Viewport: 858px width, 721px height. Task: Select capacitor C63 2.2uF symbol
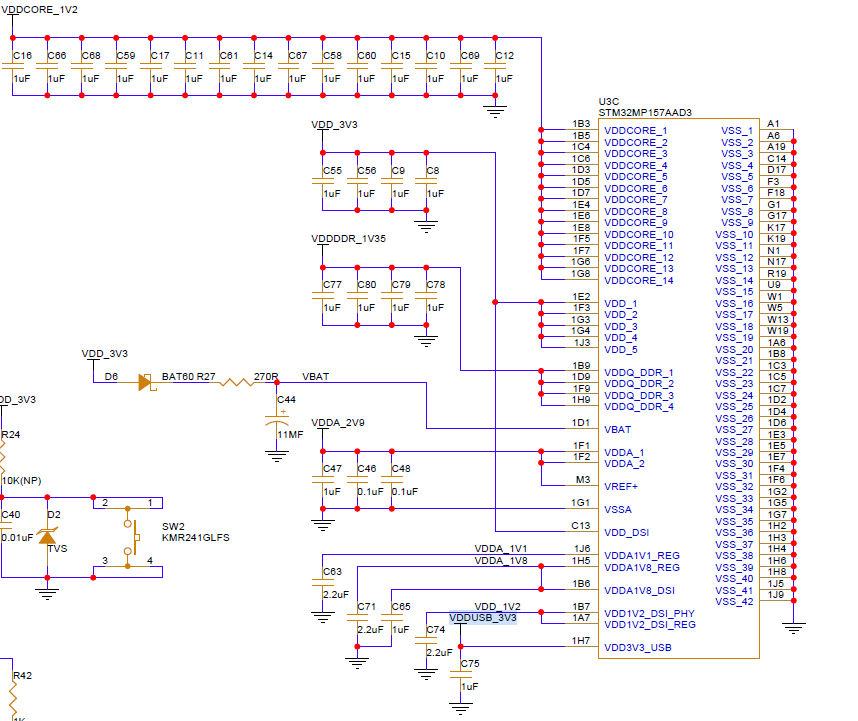click(323, 583)
